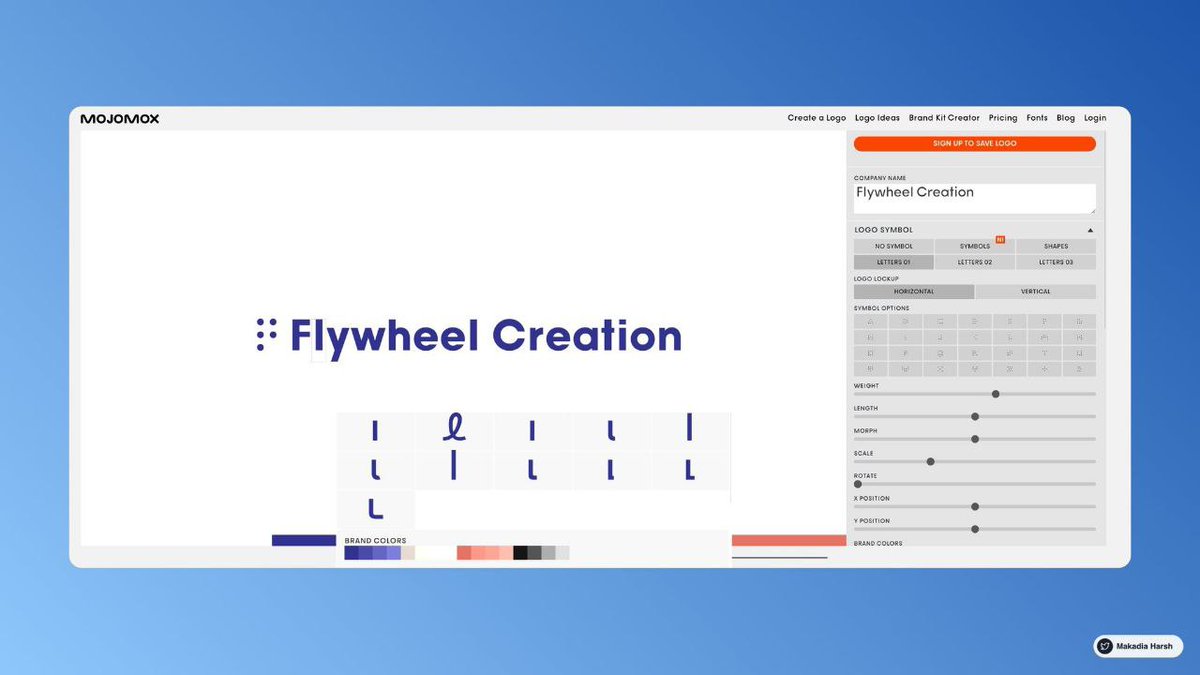The image size is (1200, 675).
Task: Click Sign Up to Save Logo button
Action: 975,144
